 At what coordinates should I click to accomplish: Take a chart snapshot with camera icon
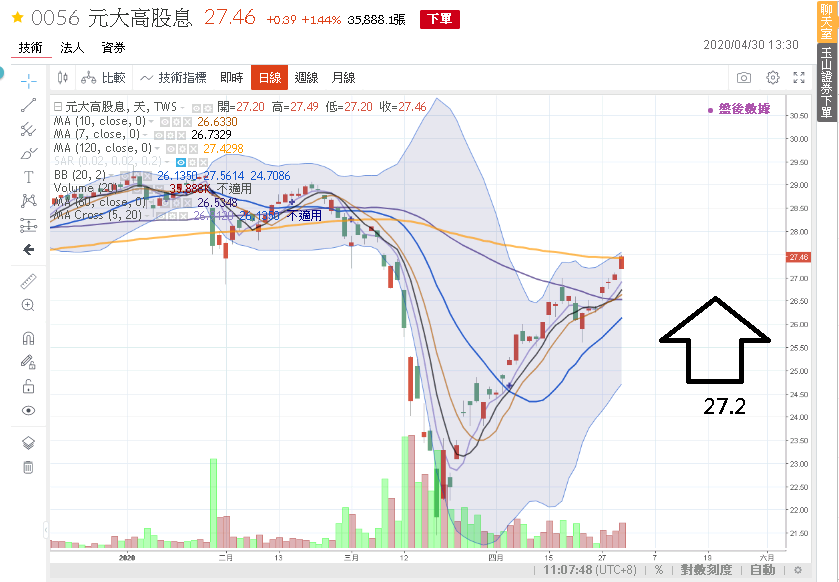click(x=744, y=78)
